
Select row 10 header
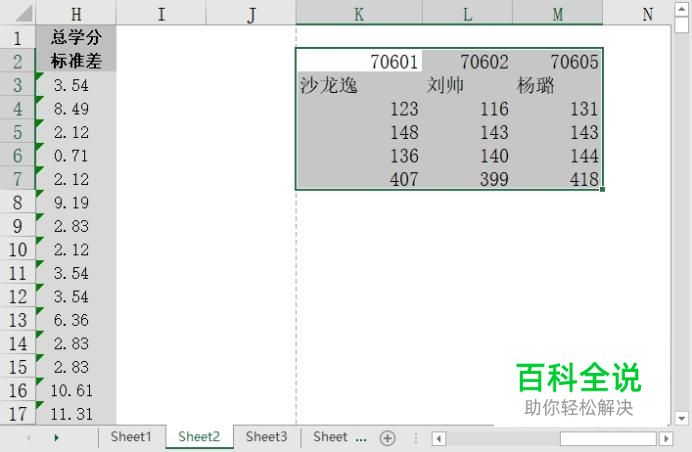point(18,249)
